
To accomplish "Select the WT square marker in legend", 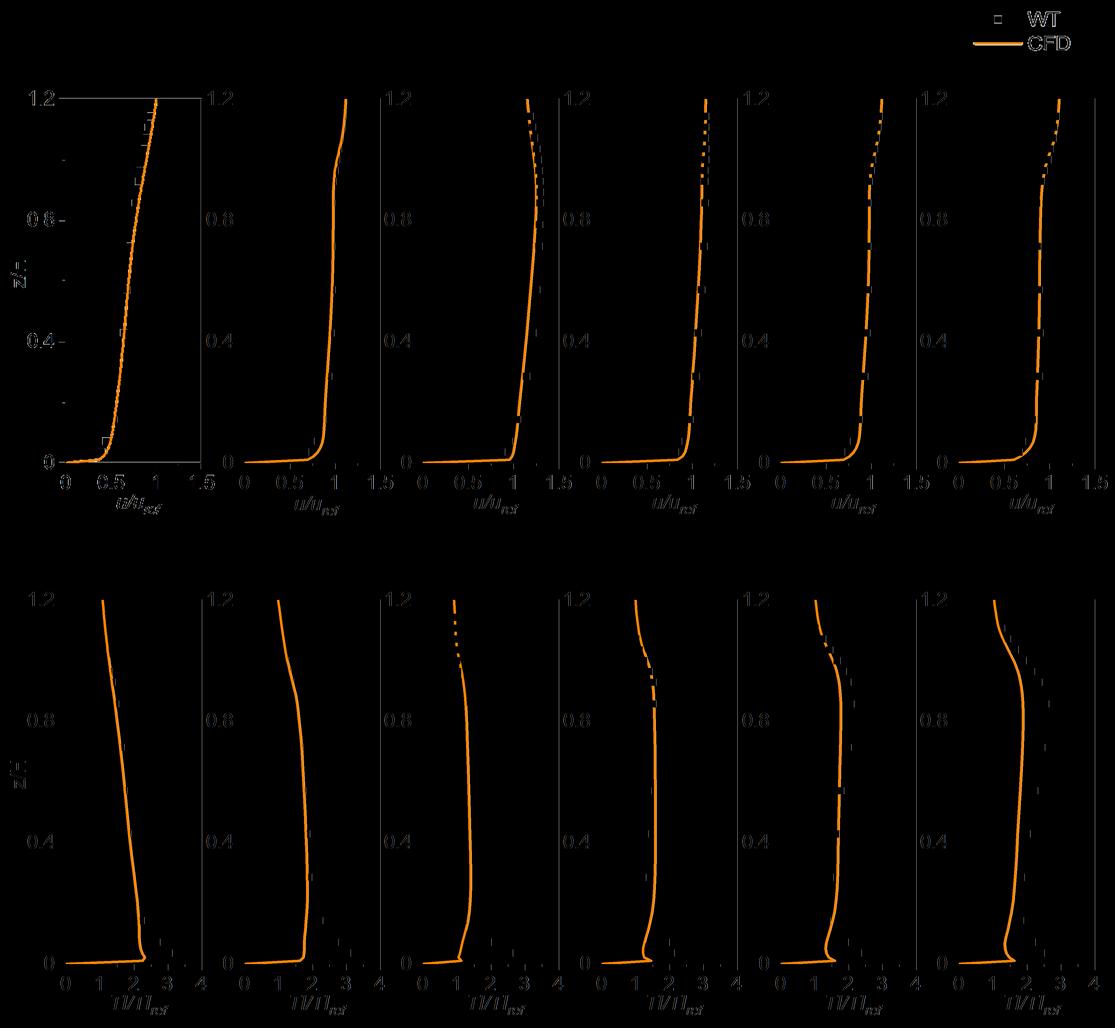I will [998, 20].
